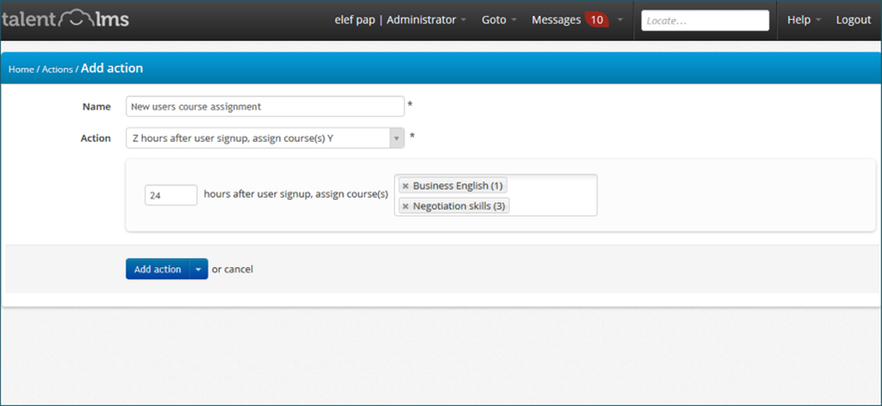Remove the Negotiation skills (3) course tag
This screenshot has height=406, width=882.
click(405, 206)
